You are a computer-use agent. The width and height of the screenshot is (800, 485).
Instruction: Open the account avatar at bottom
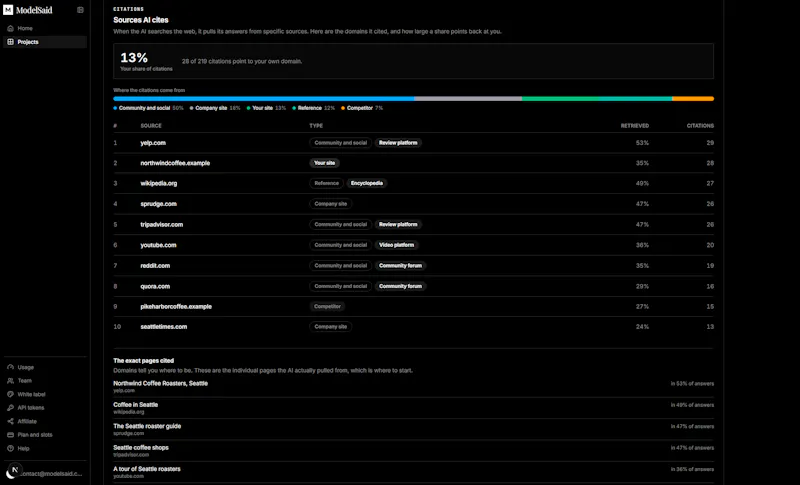[13, 472]
